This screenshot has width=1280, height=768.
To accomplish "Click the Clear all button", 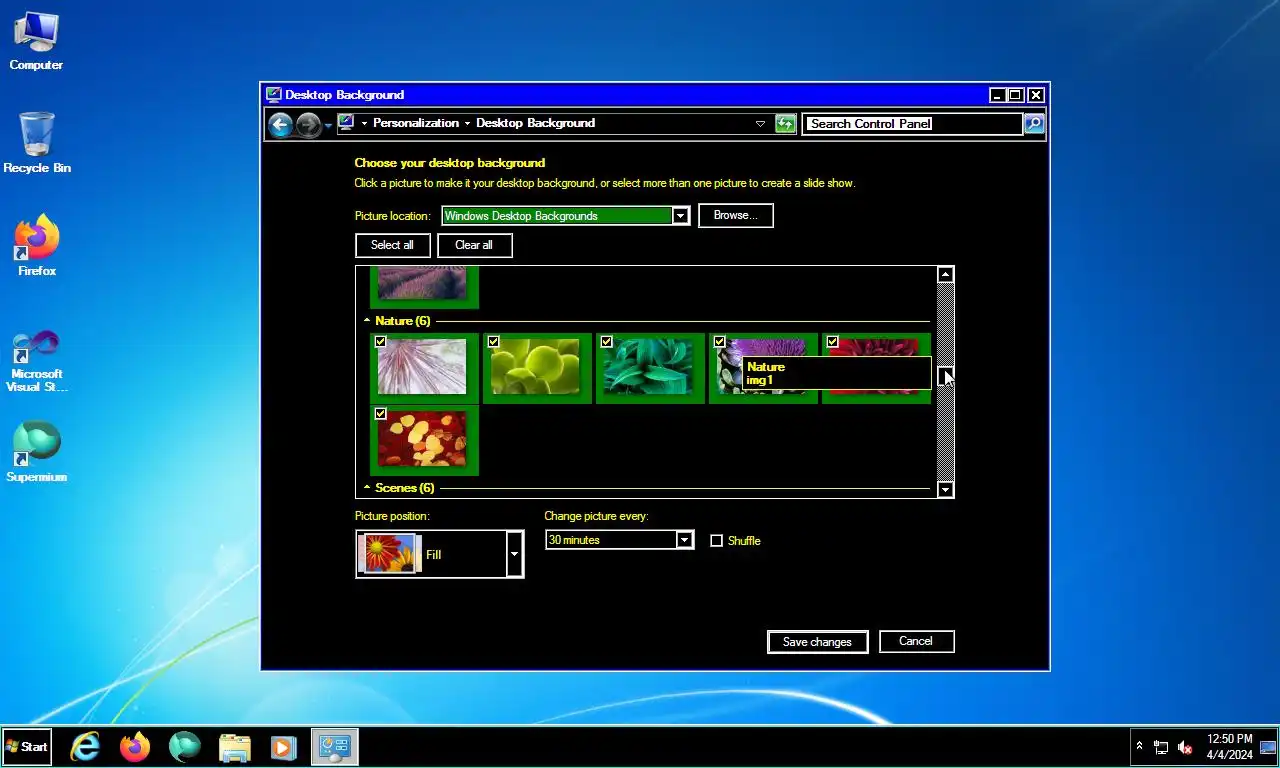I will (474, 245).
